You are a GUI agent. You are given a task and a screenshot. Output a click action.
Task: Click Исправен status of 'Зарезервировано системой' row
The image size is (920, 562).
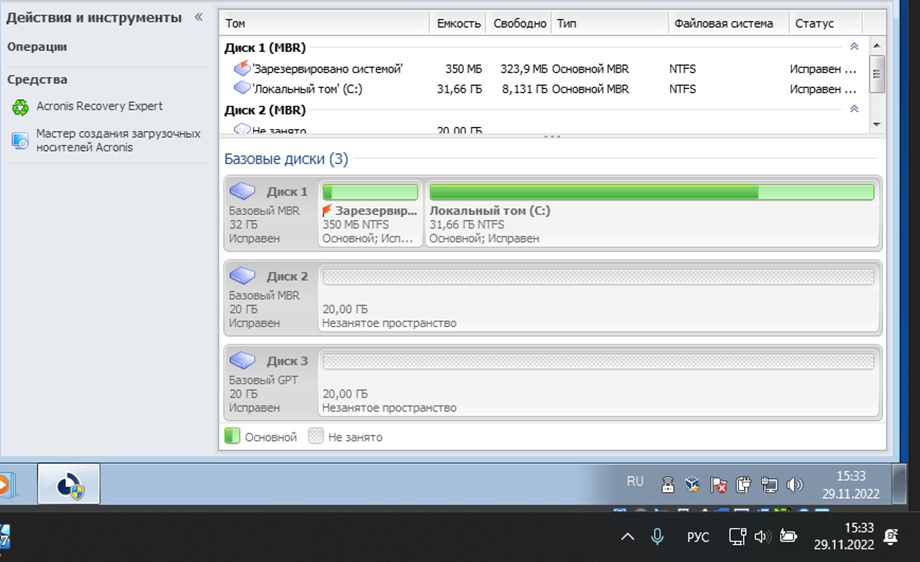(x=823, y=69)
